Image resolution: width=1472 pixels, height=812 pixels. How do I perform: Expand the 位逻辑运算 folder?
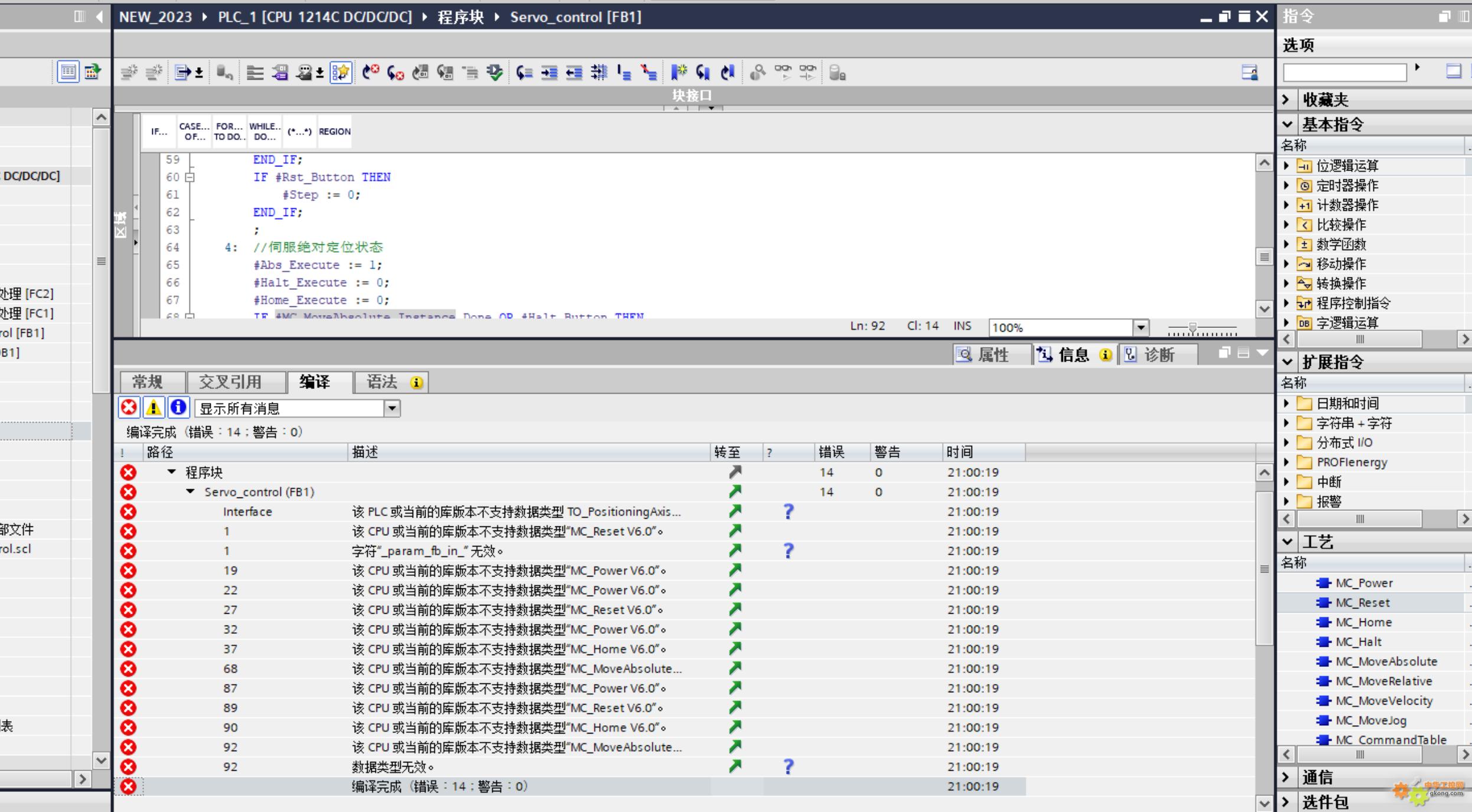point(1286,166)
